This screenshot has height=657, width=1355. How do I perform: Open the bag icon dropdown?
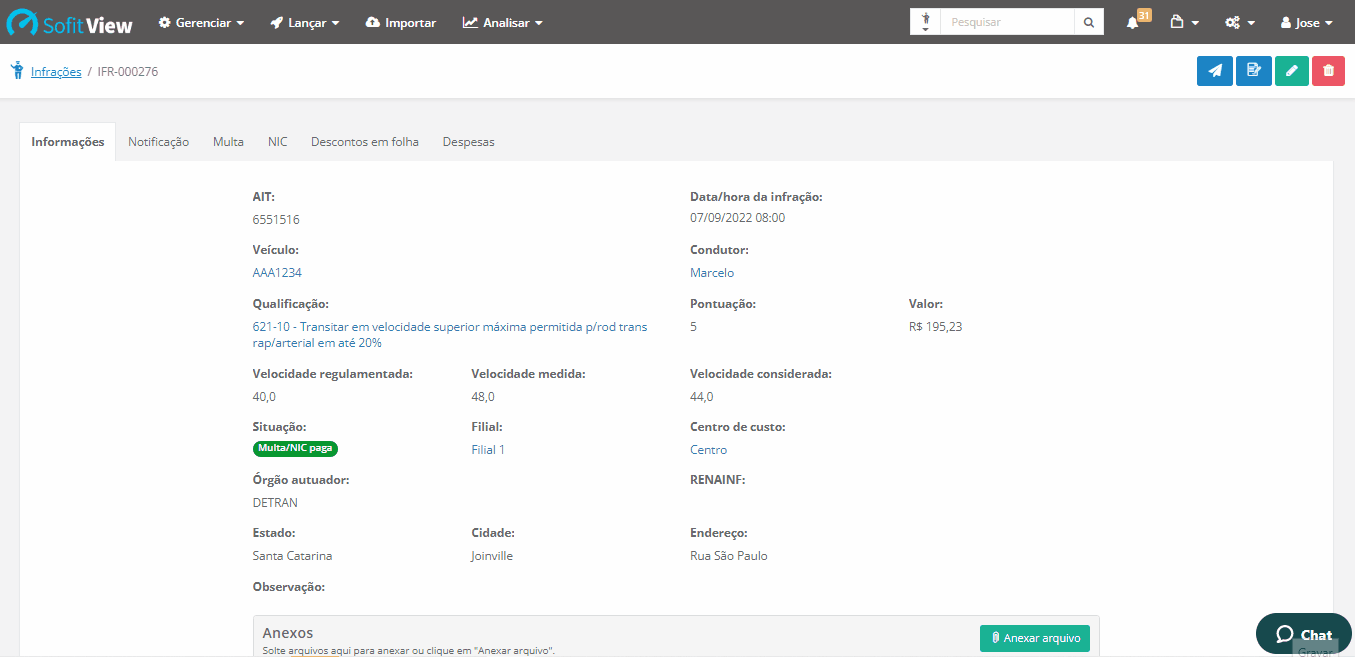(x=1184, y=22)
